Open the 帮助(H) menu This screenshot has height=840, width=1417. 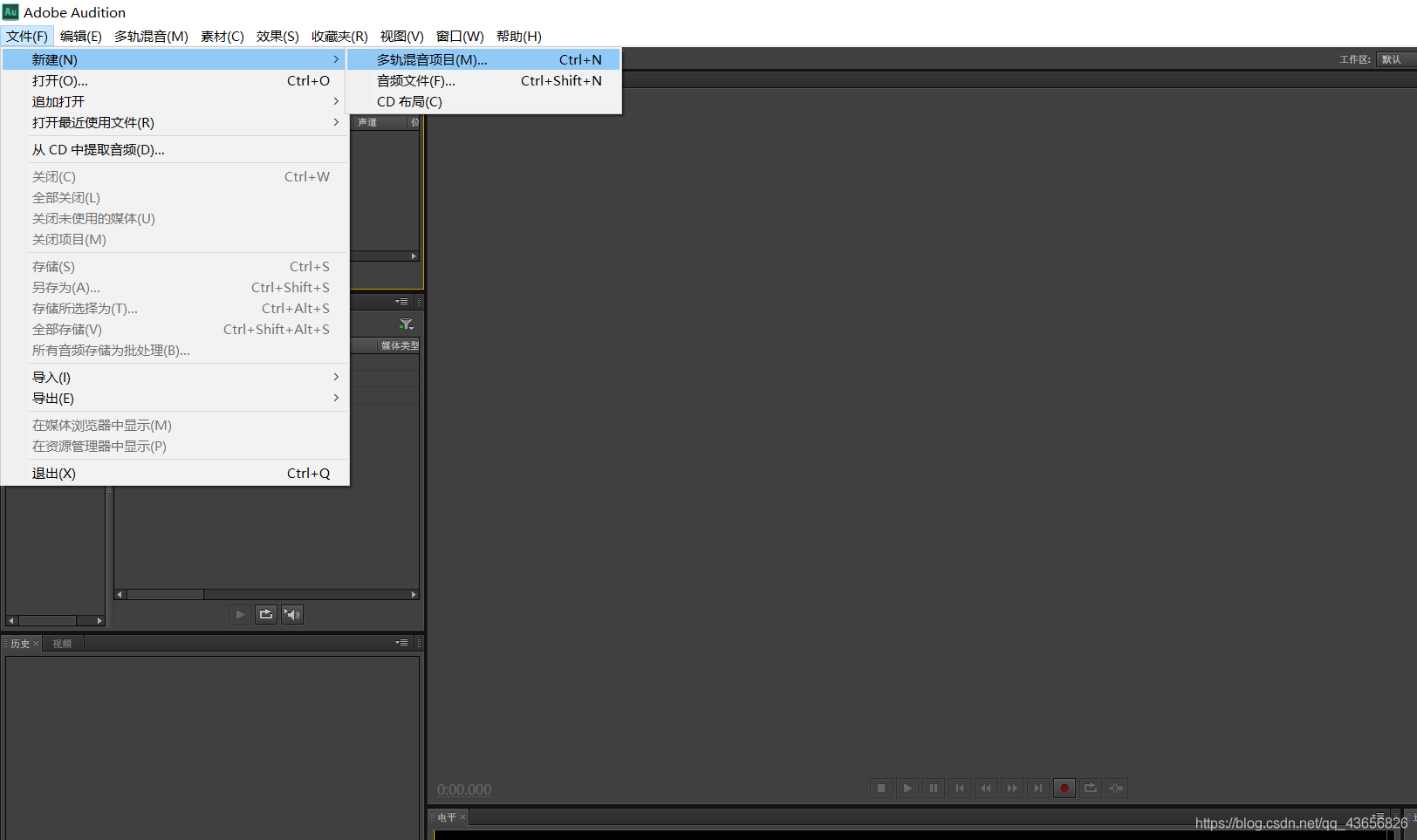519,36
